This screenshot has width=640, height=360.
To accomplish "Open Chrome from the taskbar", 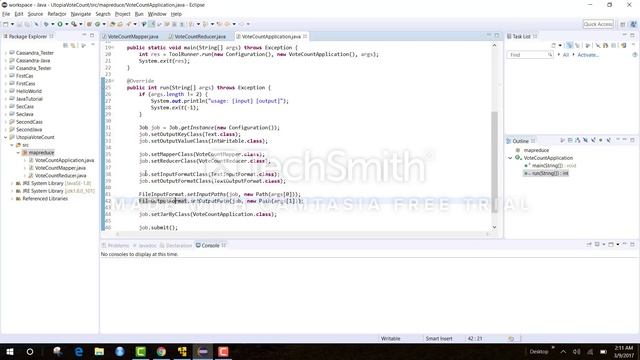I will tap(161, 351).
